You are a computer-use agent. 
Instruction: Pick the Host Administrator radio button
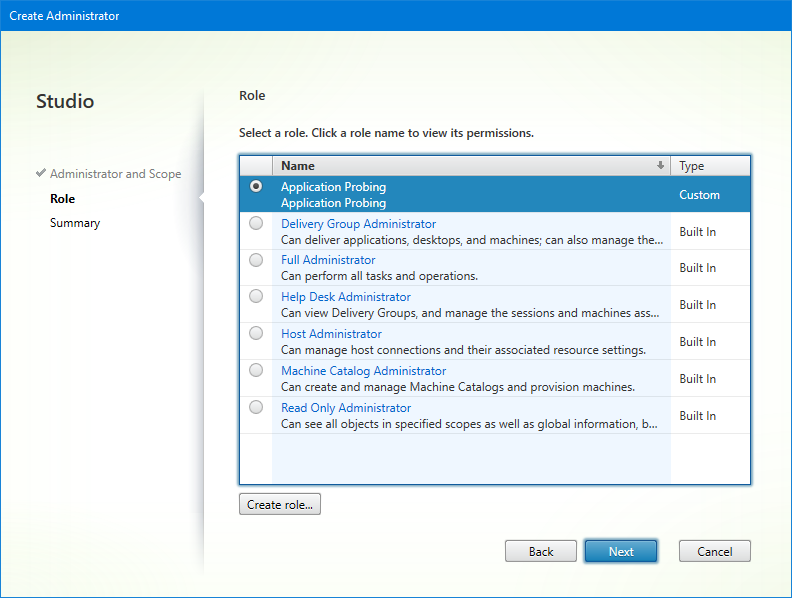[x=257, y=333]
